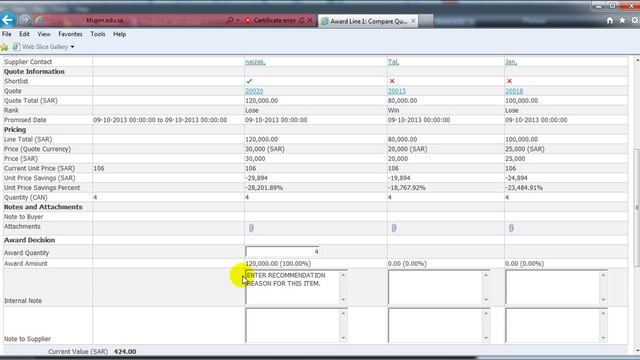Click Internal Note box for Tal quote

coord(439,287)
